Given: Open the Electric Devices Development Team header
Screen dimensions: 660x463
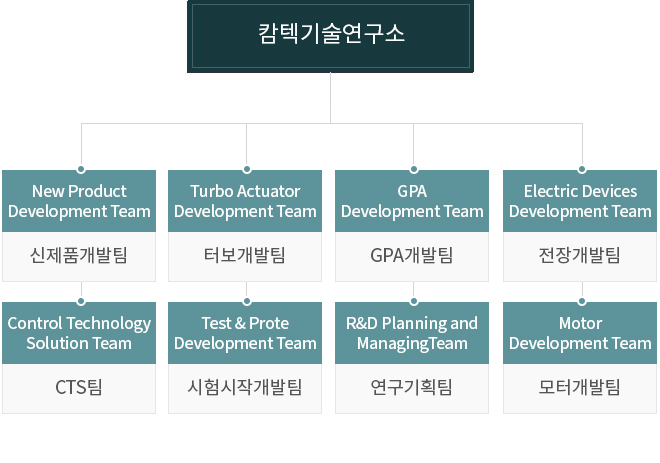Looking at the screenshot, I should pos(580,201).
